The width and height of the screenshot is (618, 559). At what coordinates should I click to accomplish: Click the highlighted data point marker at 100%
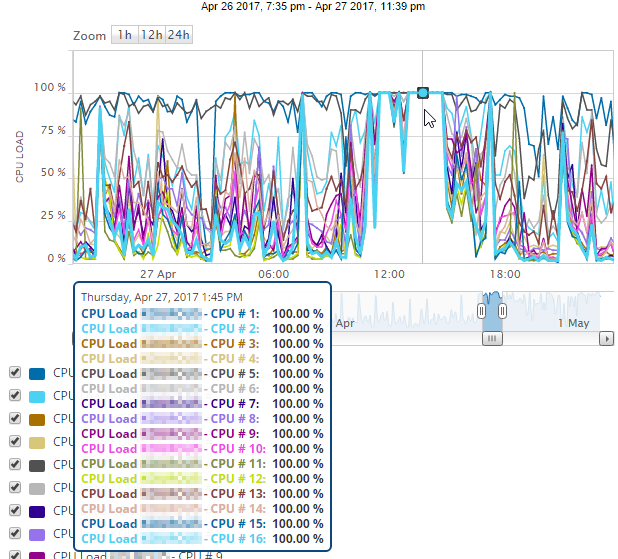(423, 93)
